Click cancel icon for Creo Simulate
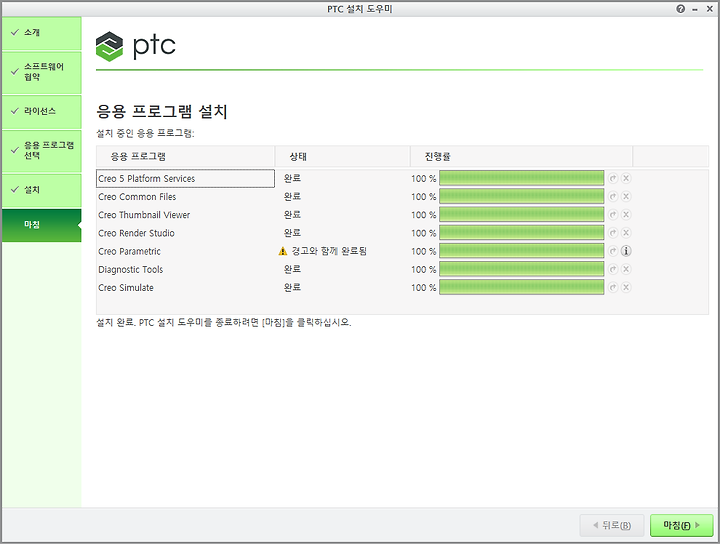 pos(626,287)
